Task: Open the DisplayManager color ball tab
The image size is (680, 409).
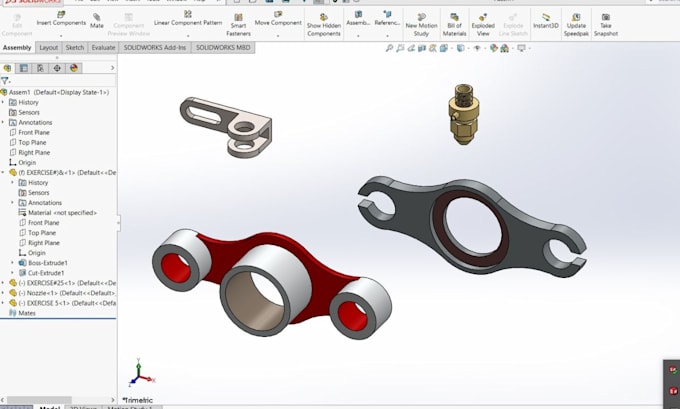Action: pyautogui.click(x=74, y=68)
